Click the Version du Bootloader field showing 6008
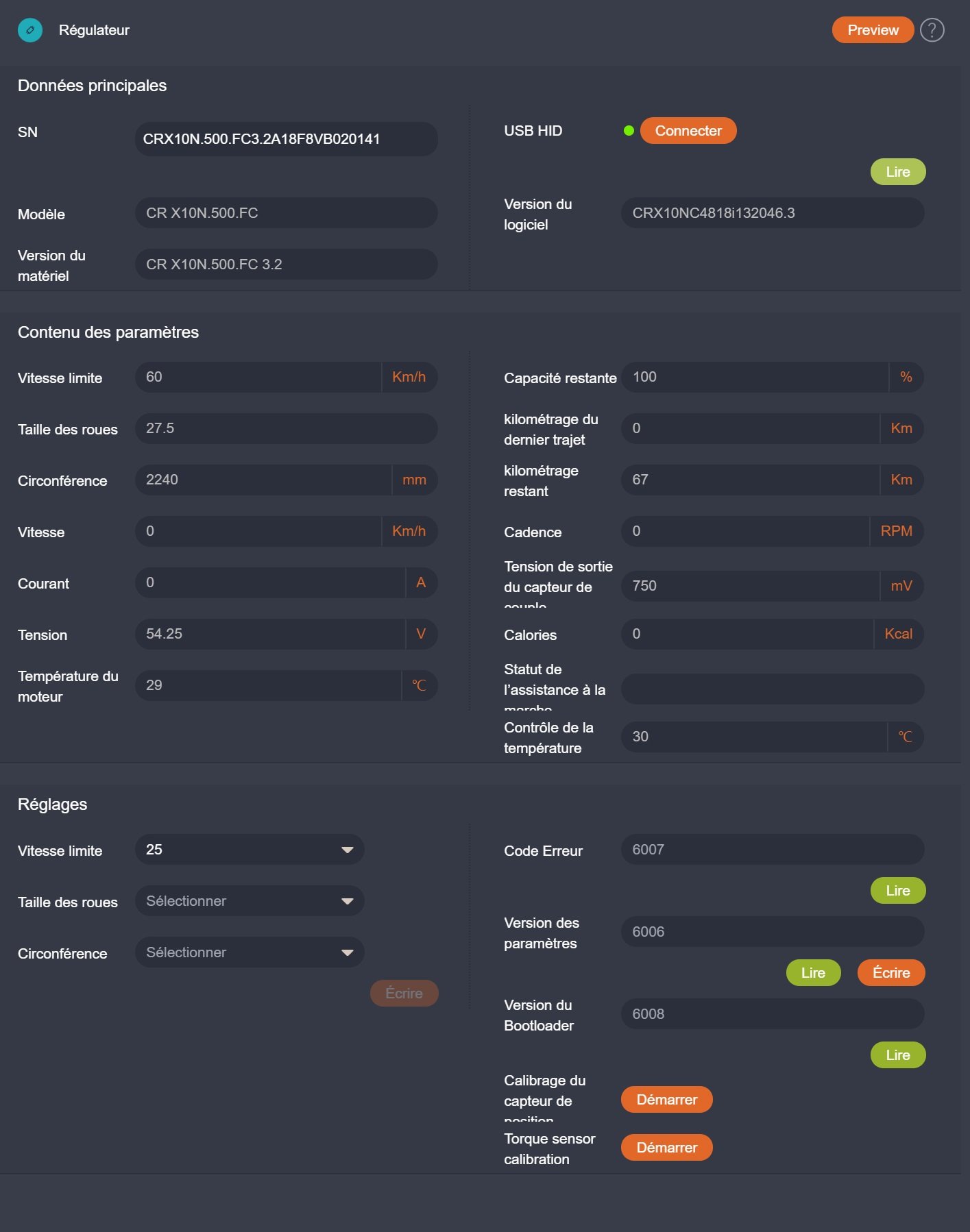 click(x=773, y=1014)
